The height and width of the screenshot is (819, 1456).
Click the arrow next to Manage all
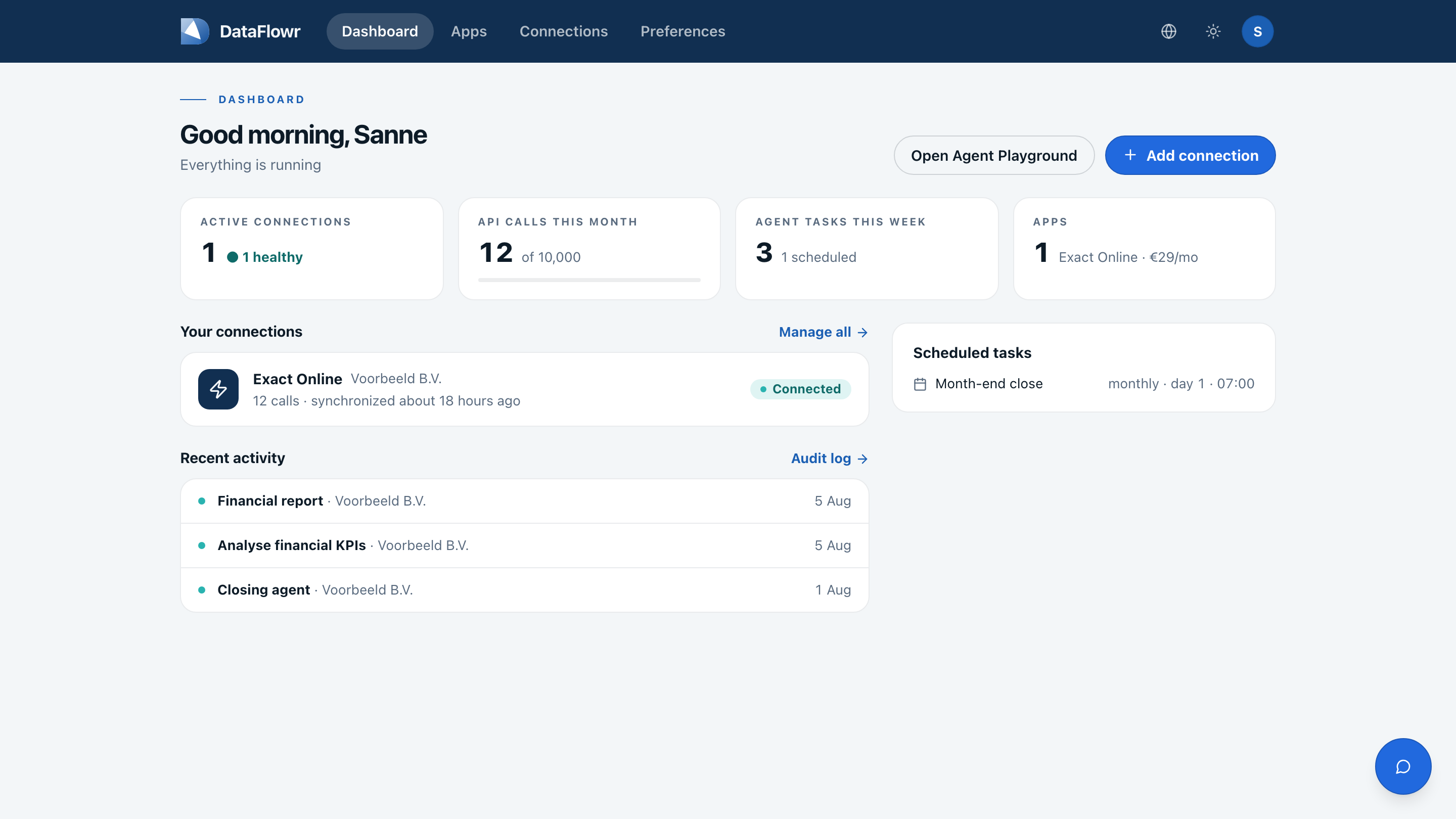tap(862, 332)
